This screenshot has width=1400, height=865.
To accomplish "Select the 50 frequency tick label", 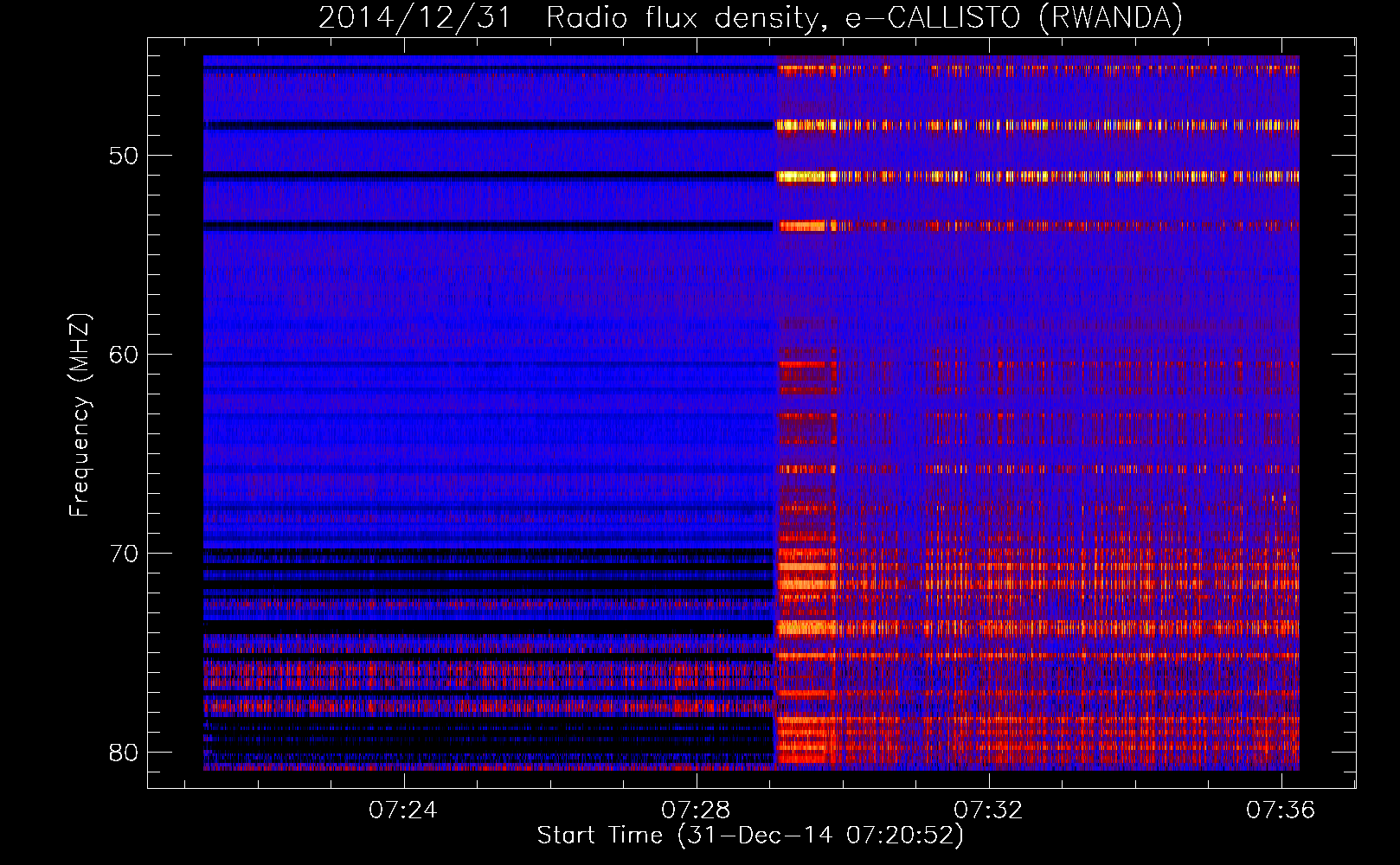I will coord(124,156).
